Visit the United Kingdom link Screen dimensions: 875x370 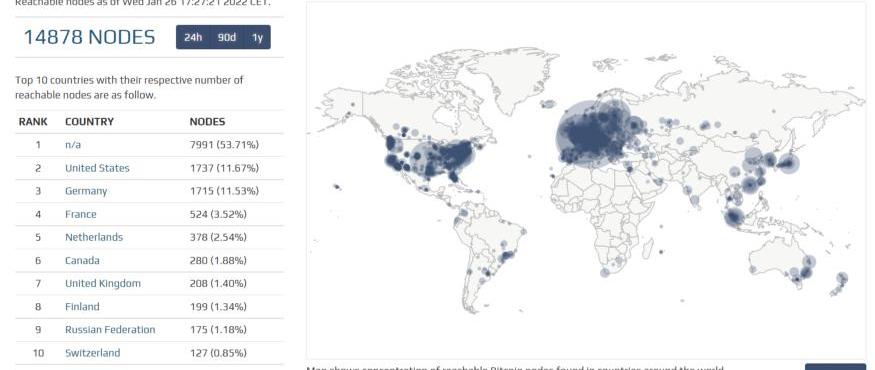pyautogui.click(x=103, y=283)
